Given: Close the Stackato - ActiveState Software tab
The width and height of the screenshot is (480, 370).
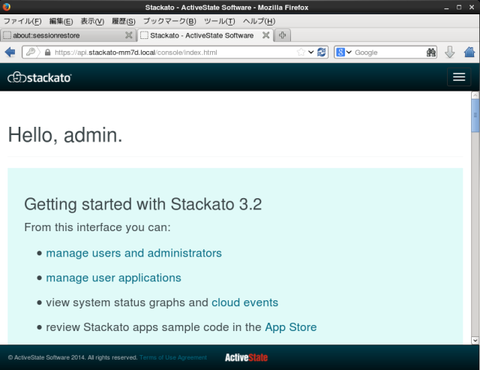Looking at the screenshot, I should [x=266, y=35].
